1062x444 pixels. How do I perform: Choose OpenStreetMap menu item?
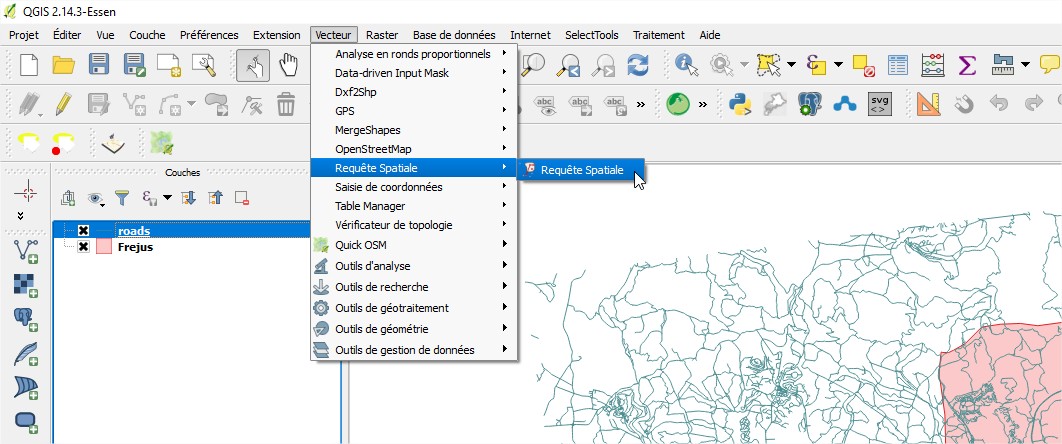414,148
